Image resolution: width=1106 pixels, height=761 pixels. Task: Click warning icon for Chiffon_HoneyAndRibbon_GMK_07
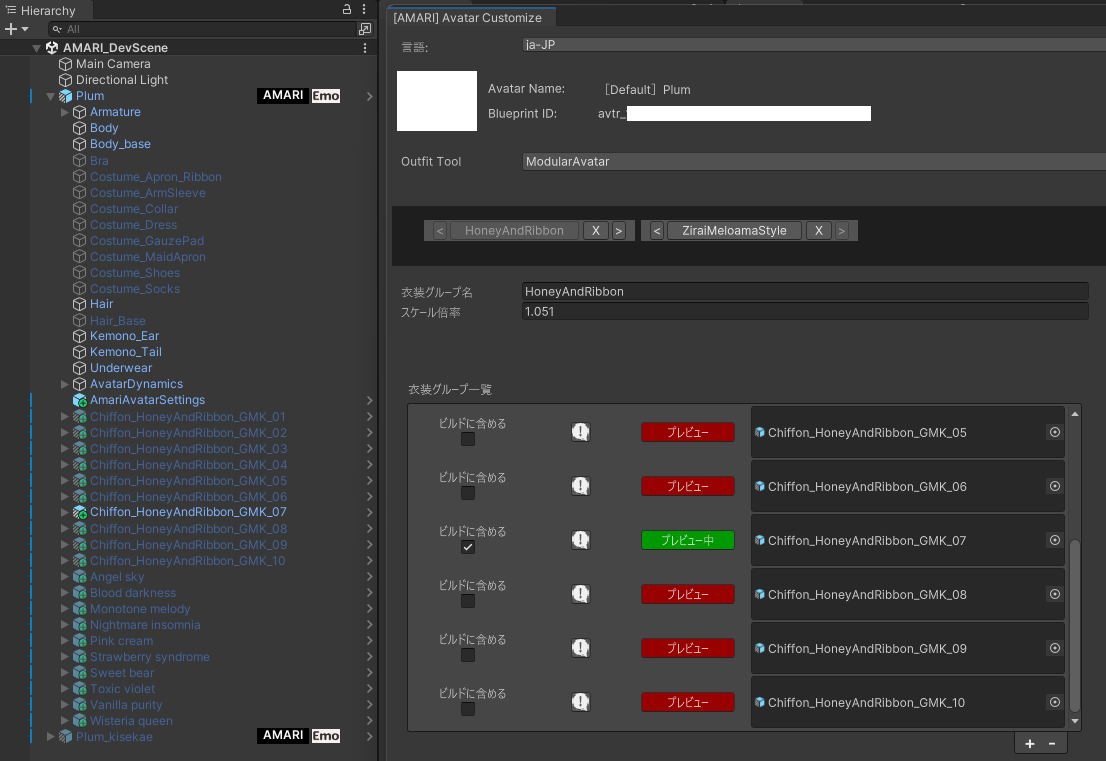point(581,540)
